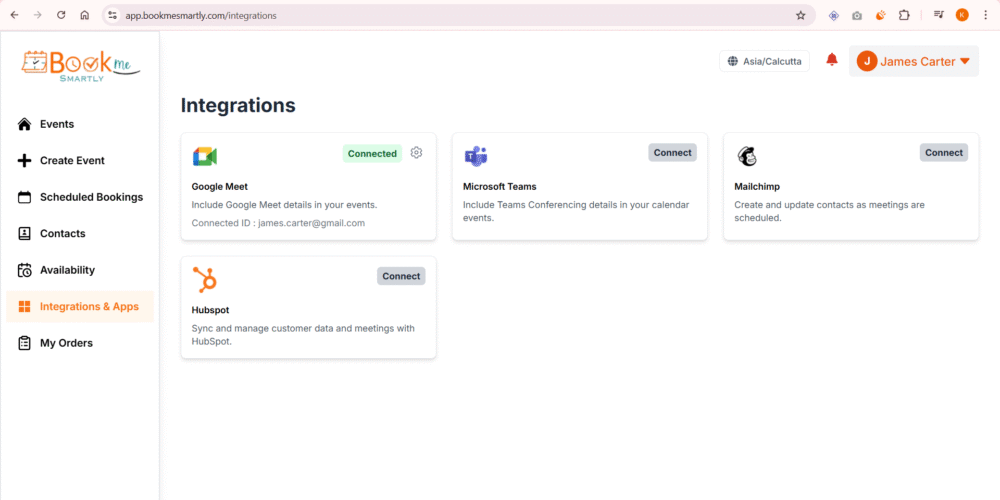
Task: Connect the Mailchimp integration
Action: (x=943, y=153)
